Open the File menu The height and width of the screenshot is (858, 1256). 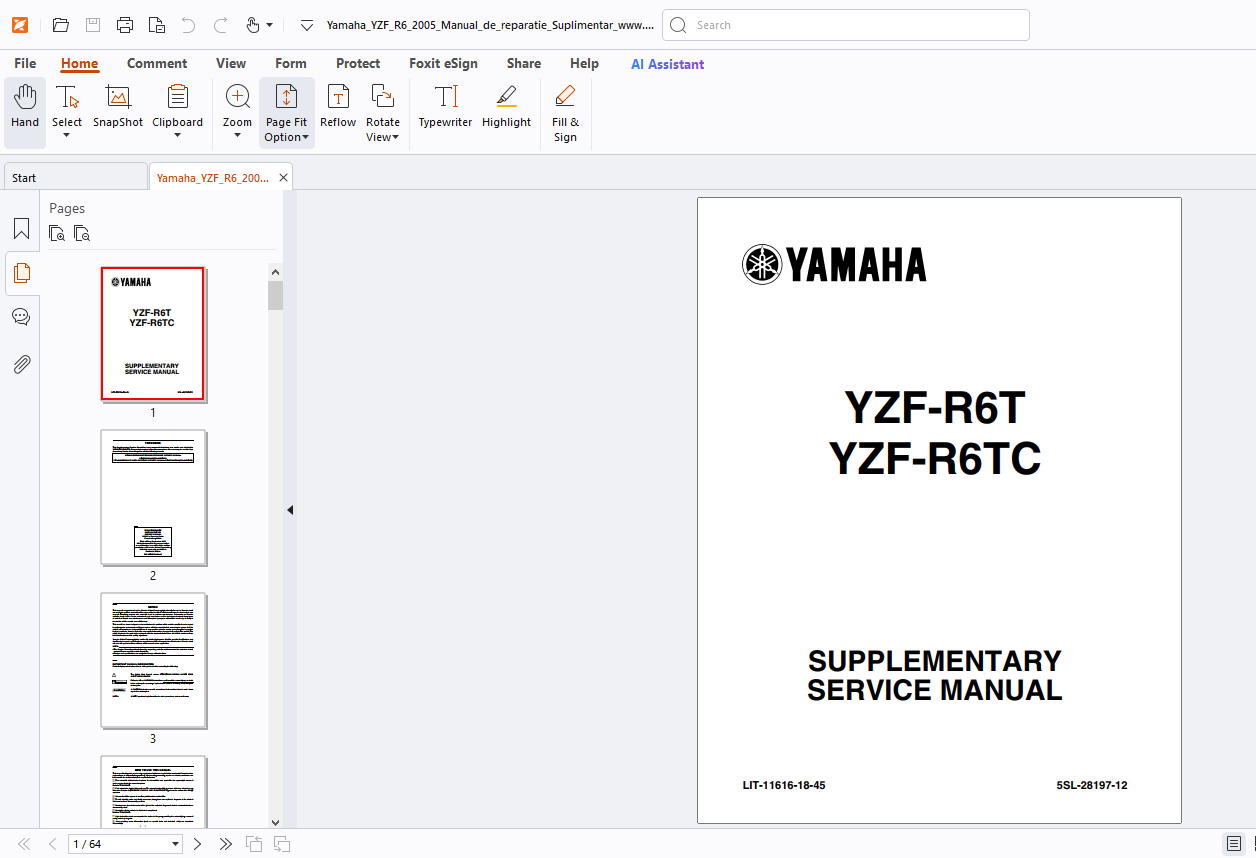point(25,64)
